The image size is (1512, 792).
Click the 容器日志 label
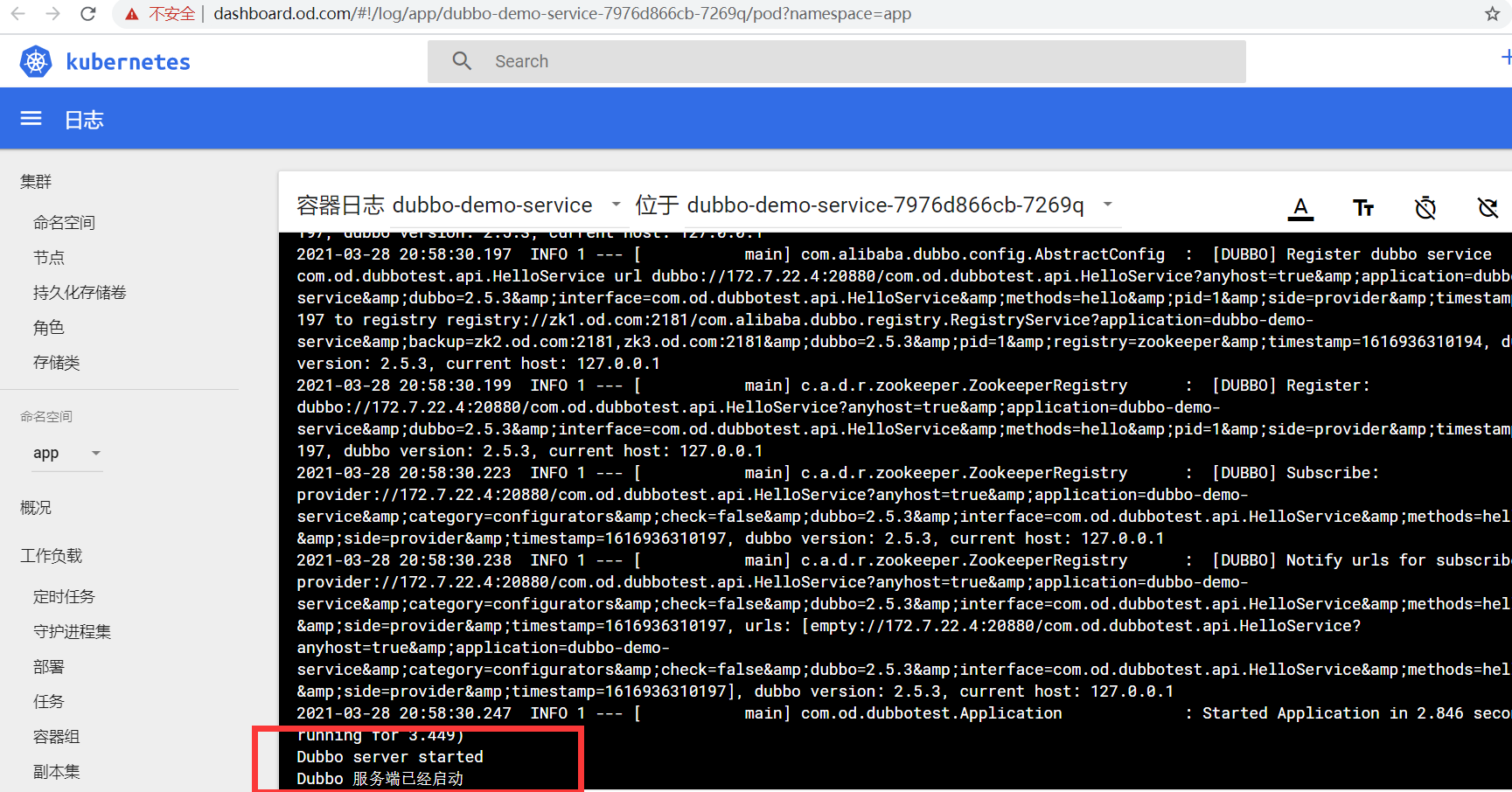340,205
